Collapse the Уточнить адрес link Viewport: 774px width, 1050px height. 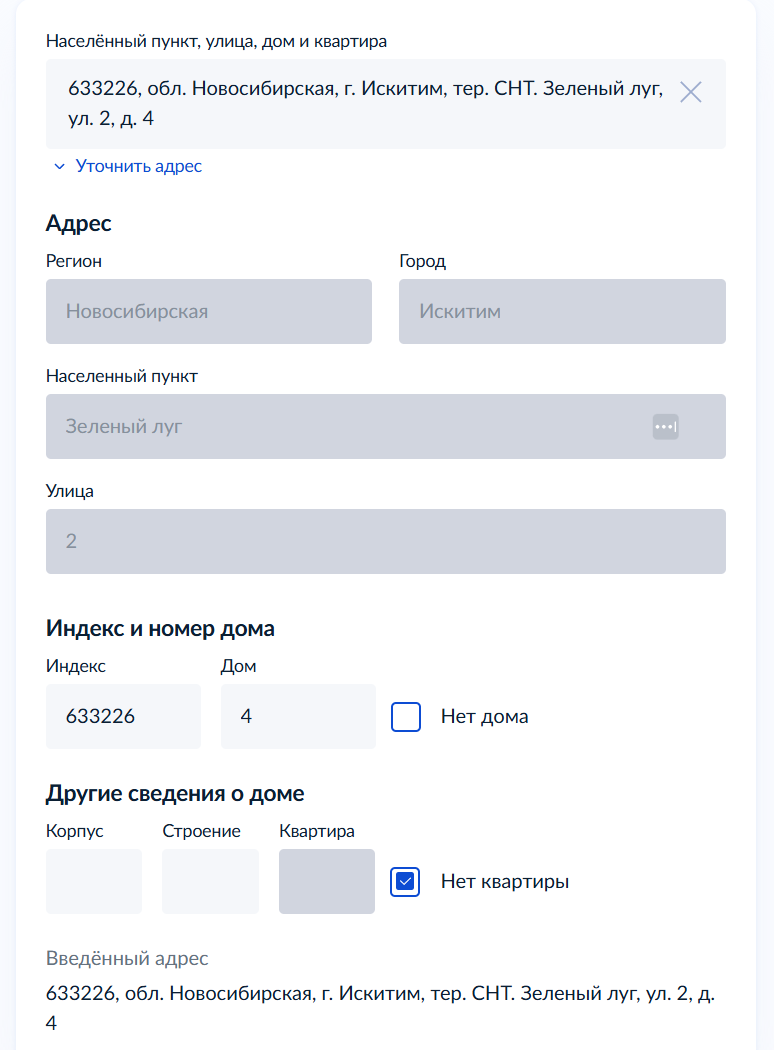point(138,166)
